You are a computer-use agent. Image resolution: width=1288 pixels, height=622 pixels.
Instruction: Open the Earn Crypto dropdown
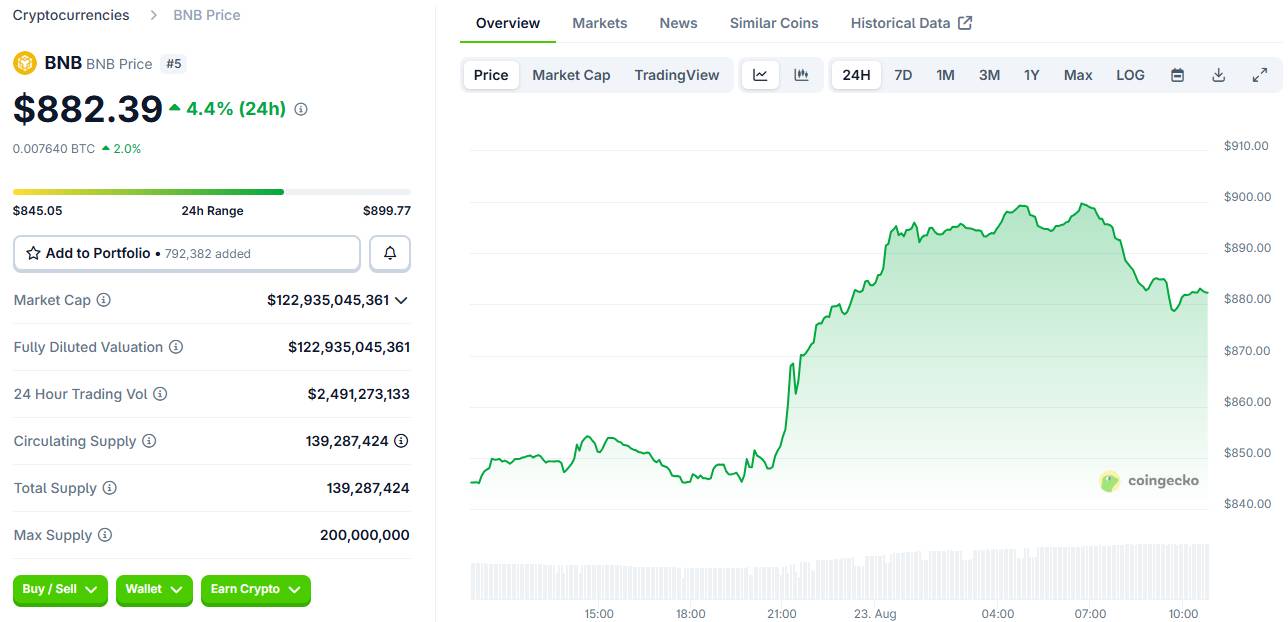click(x=256, y=590)
